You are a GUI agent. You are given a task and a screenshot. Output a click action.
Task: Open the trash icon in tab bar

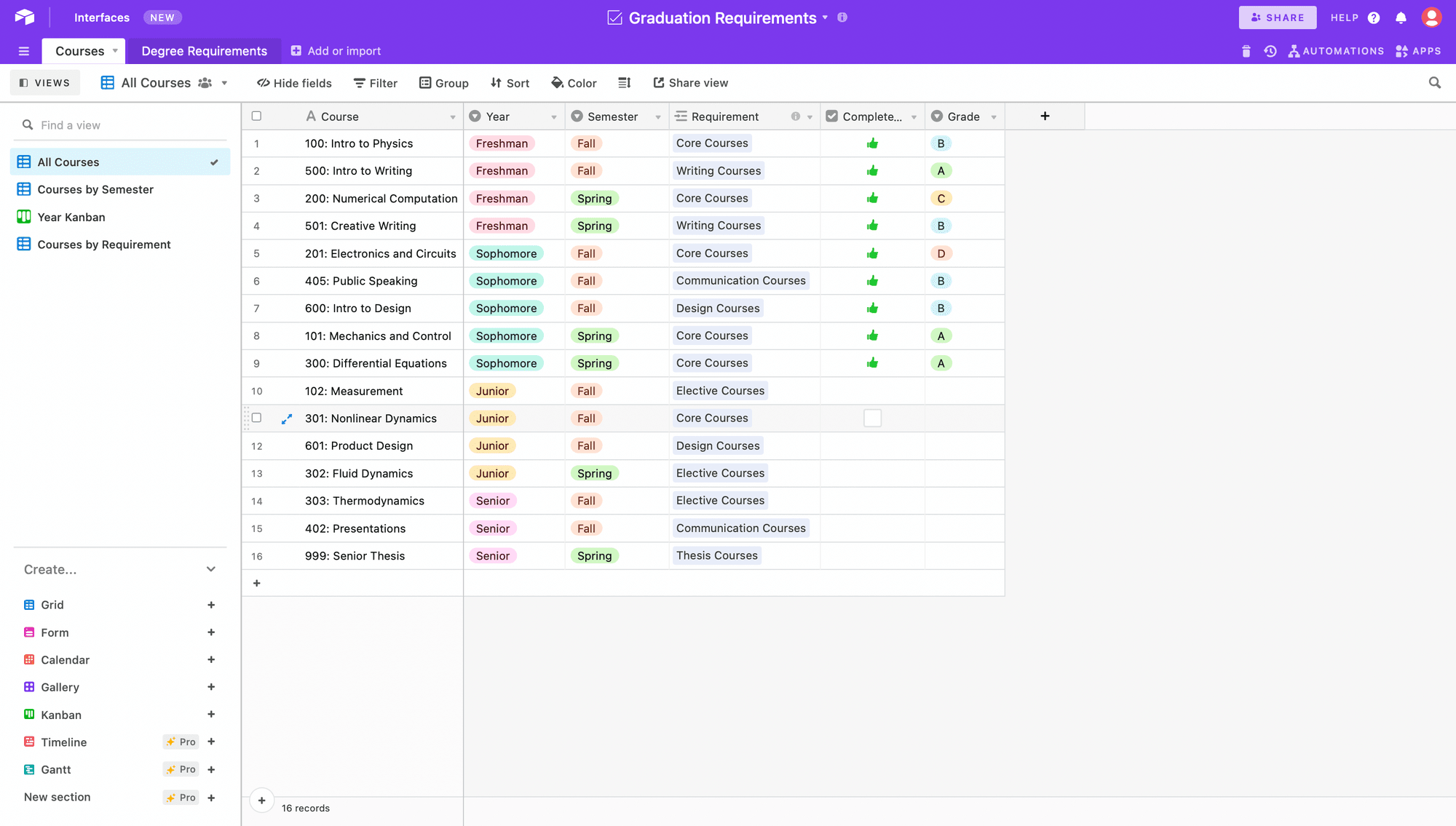point(1246,51)
